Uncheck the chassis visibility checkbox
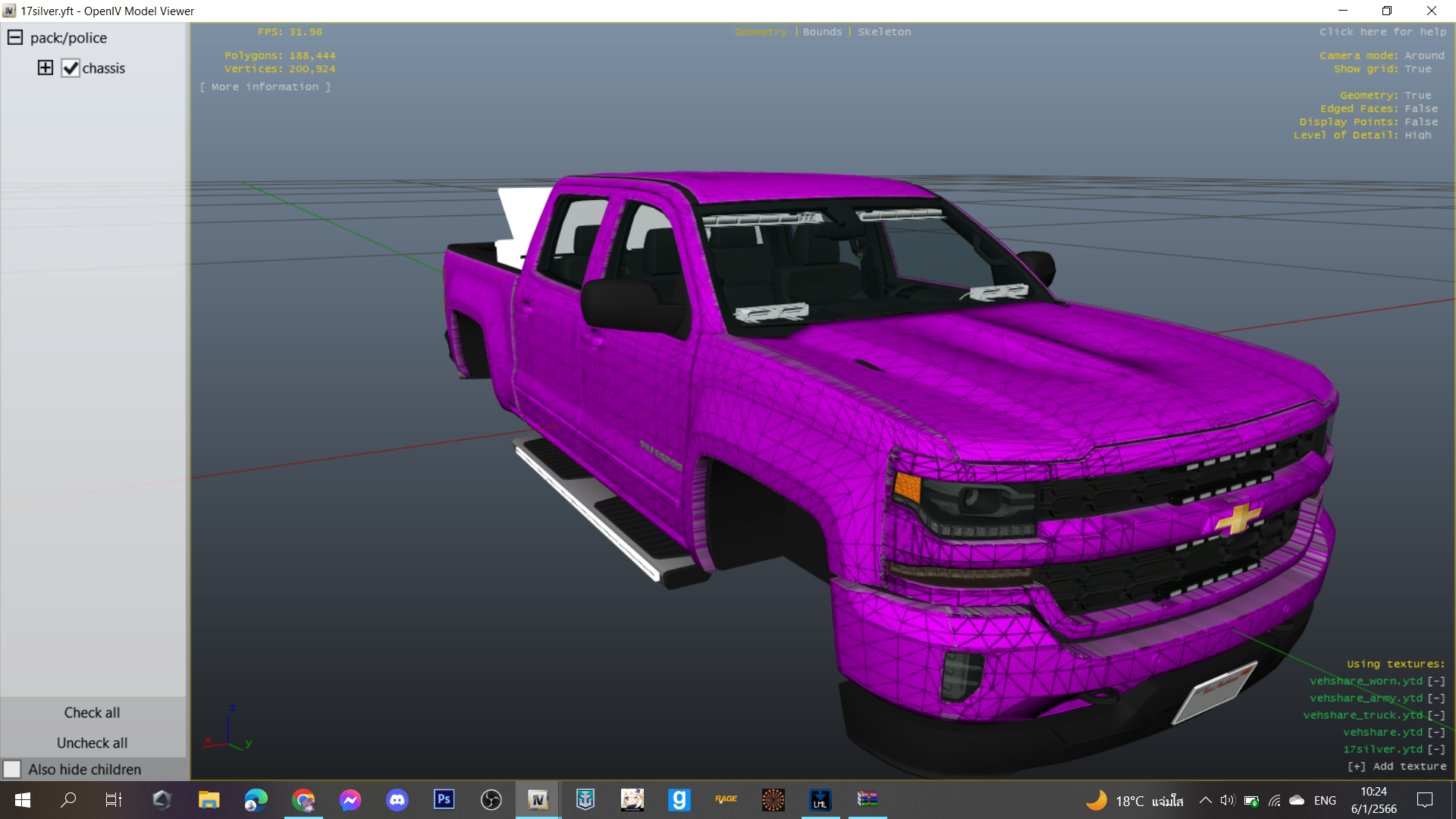 71,68
